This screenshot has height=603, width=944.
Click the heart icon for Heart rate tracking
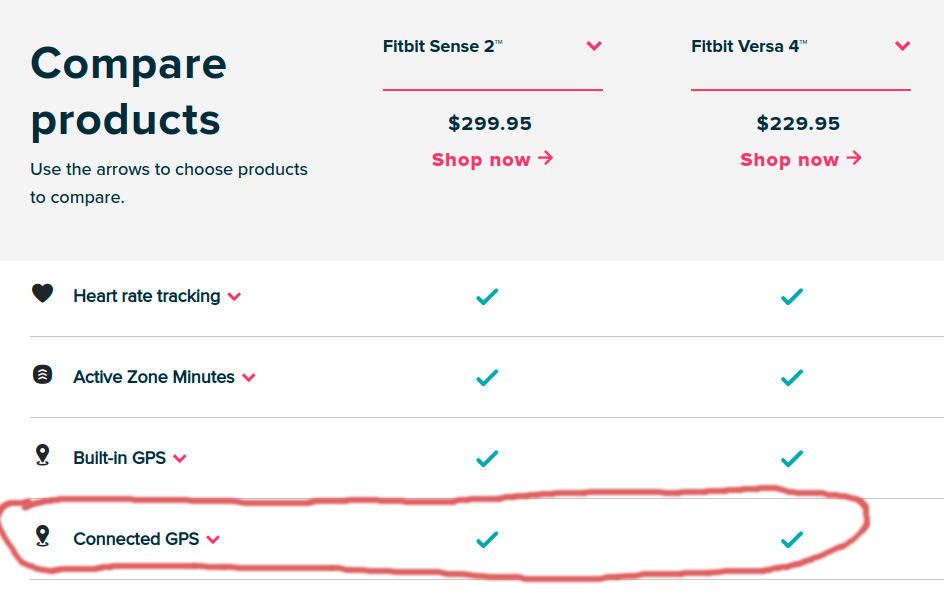tap(42, 294)
